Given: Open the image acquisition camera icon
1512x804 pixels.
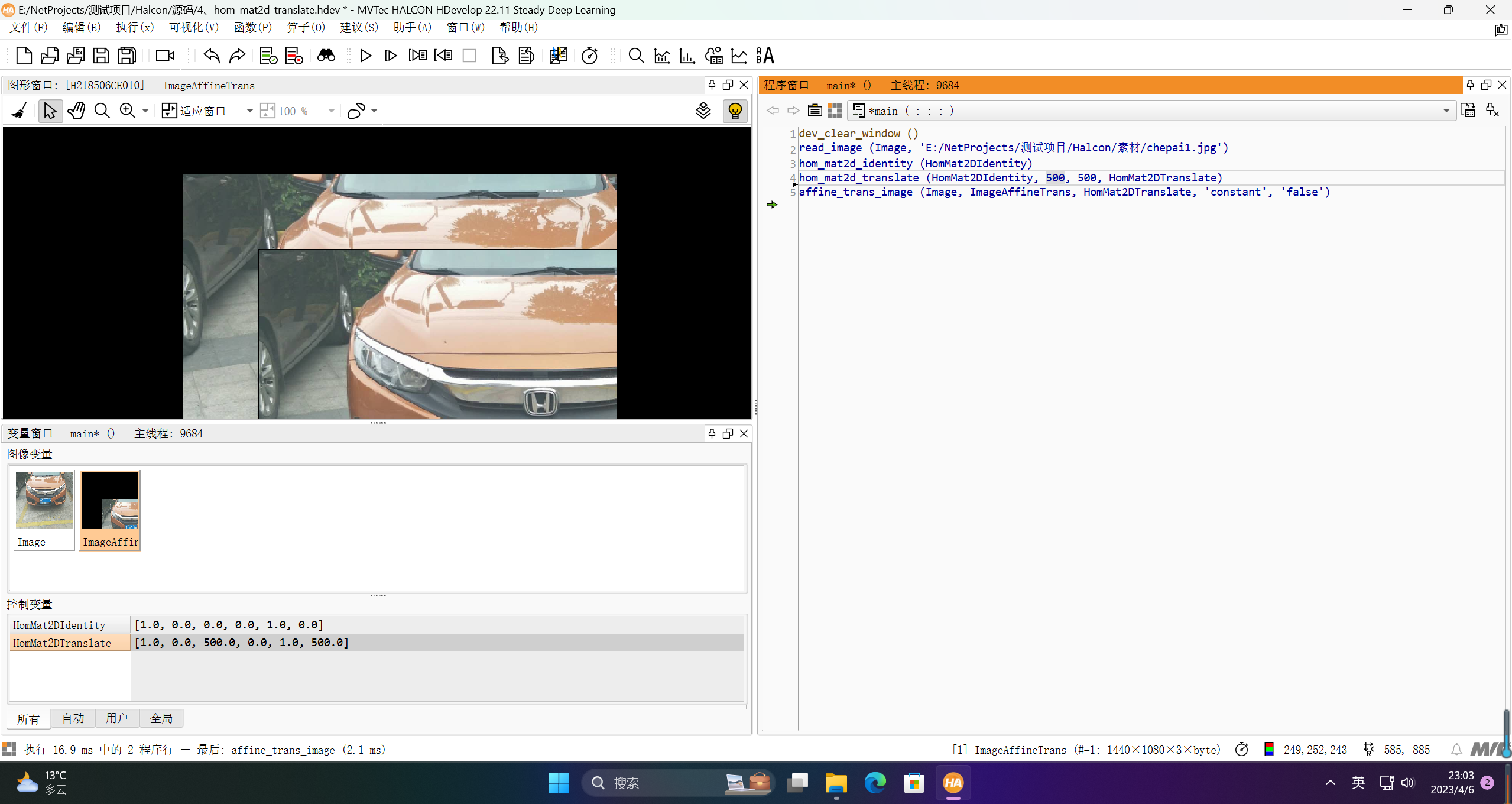Looking at the screenshot, I should [164, 56].
